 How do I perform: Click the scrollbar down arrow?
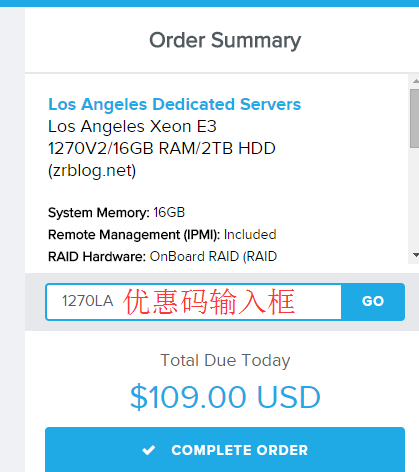tap(415, 255)
